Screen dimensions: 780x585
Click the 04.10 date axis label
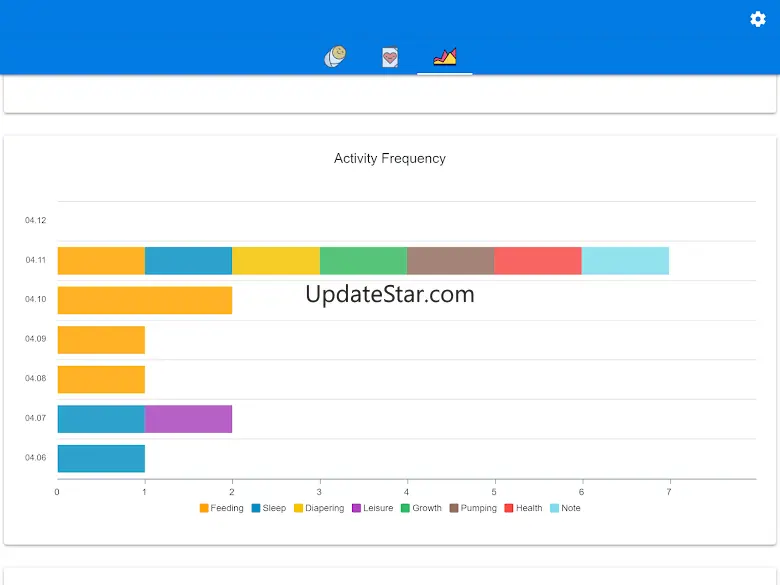pyautogui.click(x=35, y=299)
